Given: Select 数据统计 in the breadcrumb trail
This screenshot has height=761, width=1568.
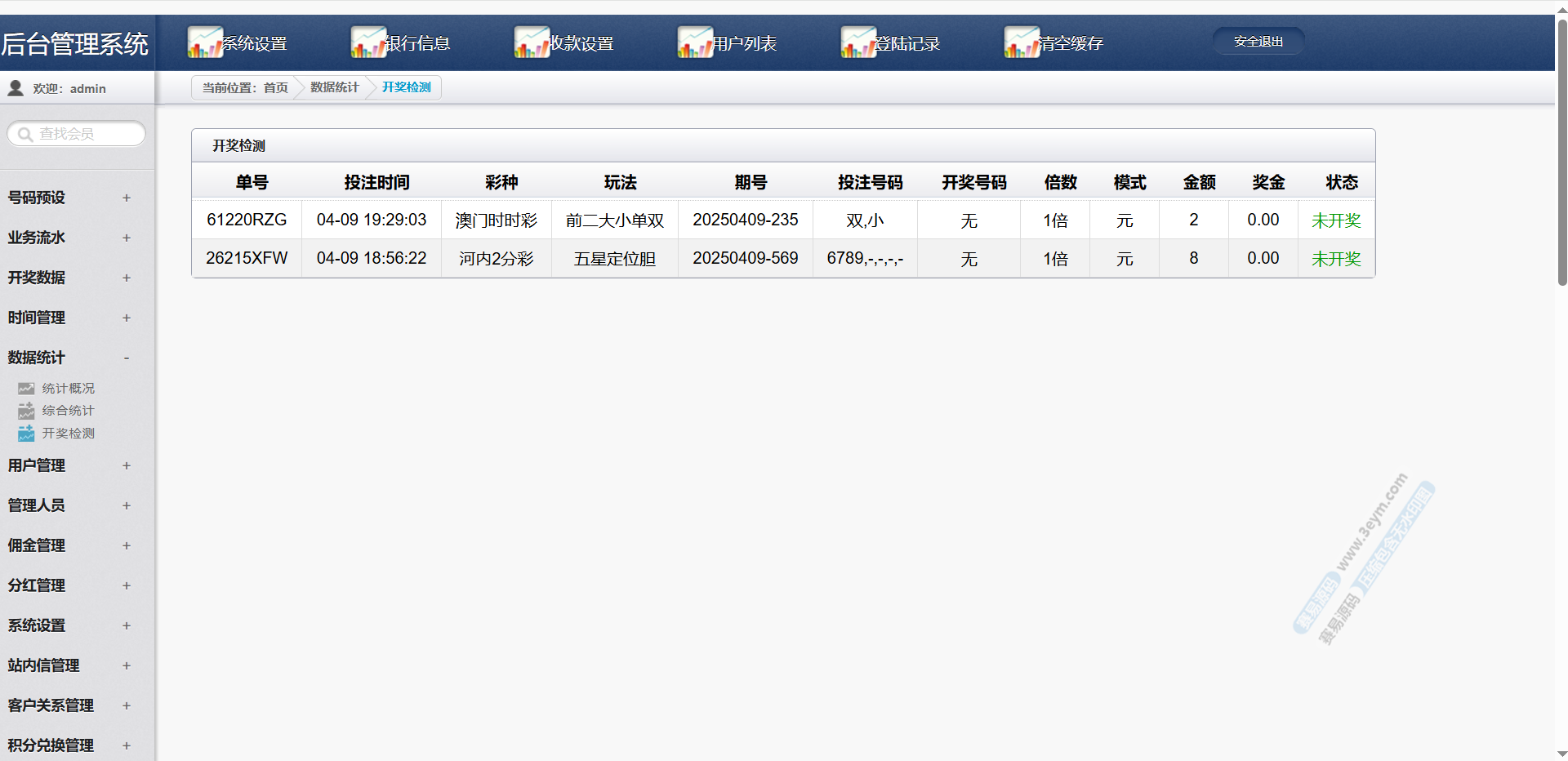Looking at the screenshot, I should click(x=334, y=87).
